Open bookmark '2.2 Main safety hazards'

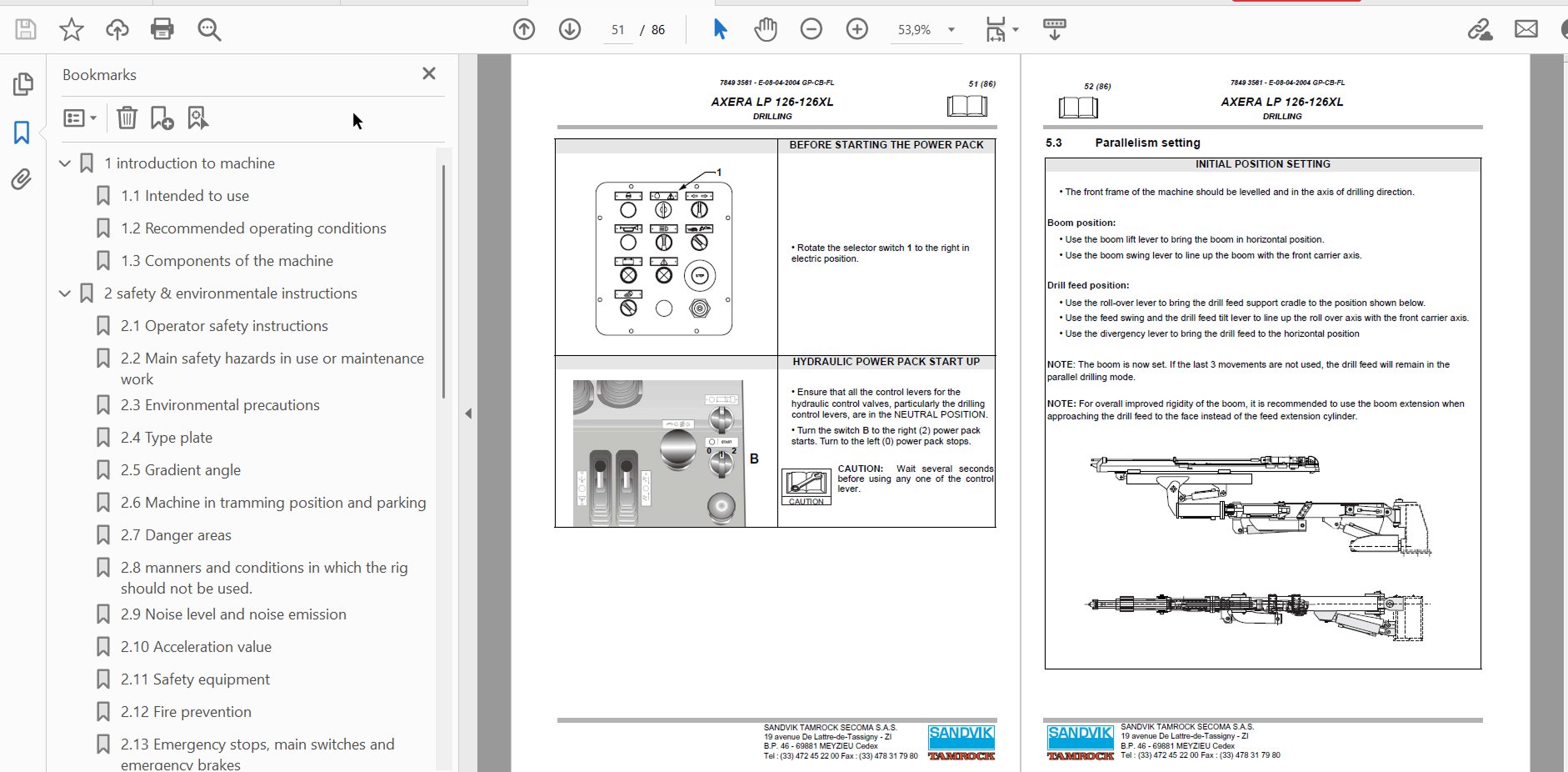tap(272, 368)
